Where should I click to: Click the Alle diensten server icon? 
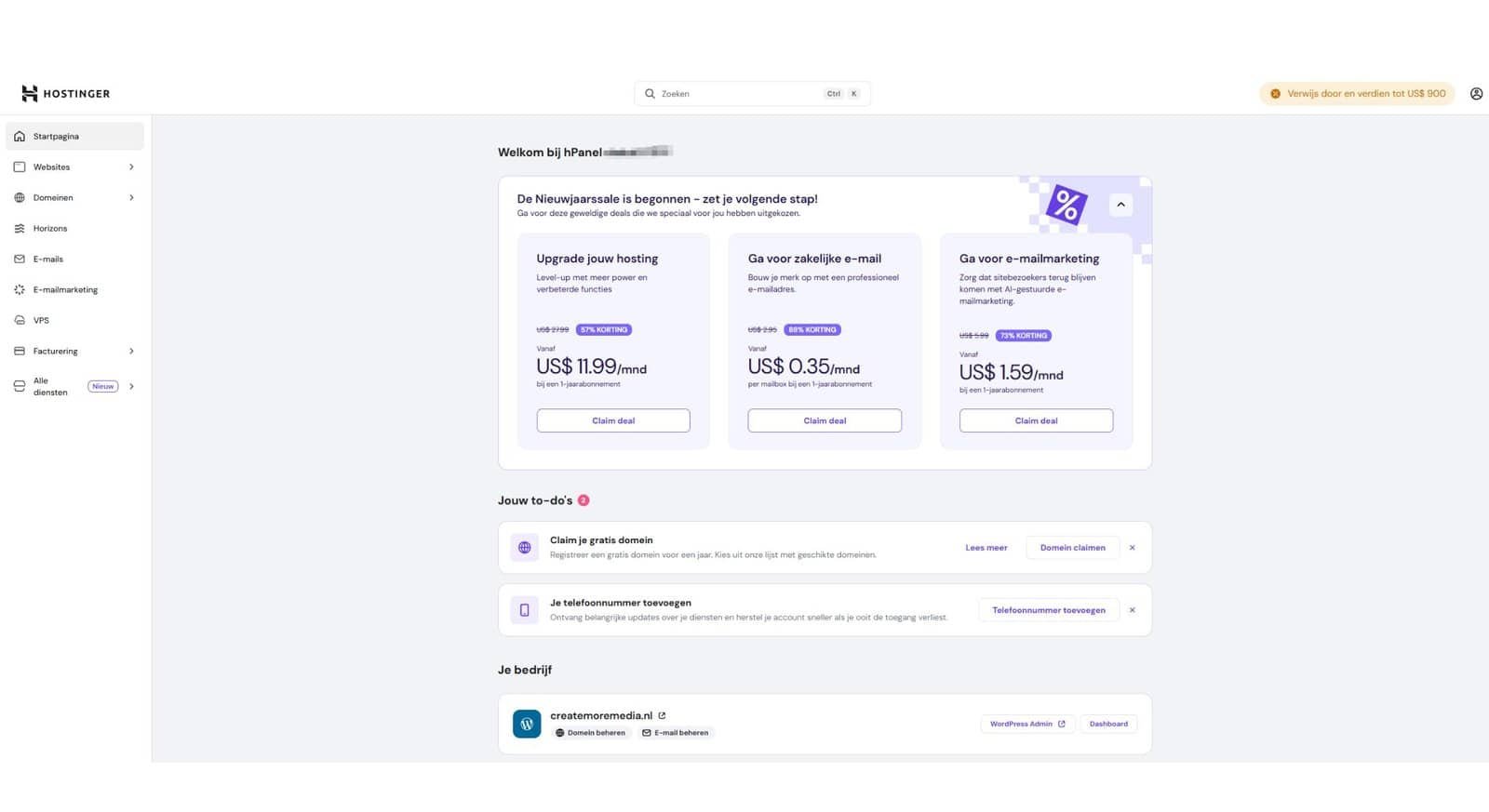tap(20, 387)
